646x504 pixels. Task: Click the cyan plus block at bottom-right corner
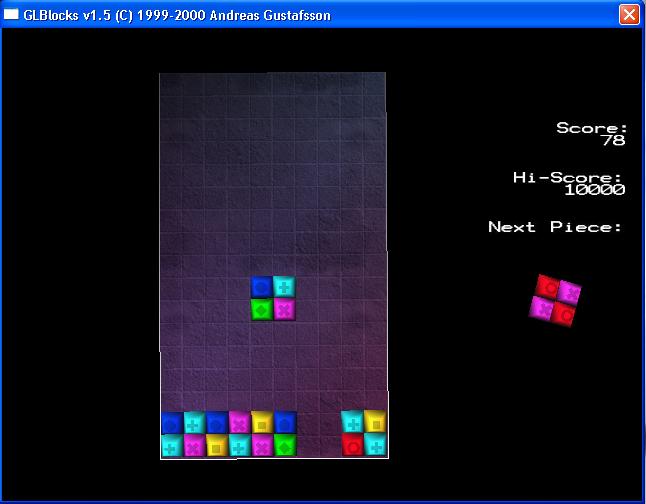[x=375, y=444]
